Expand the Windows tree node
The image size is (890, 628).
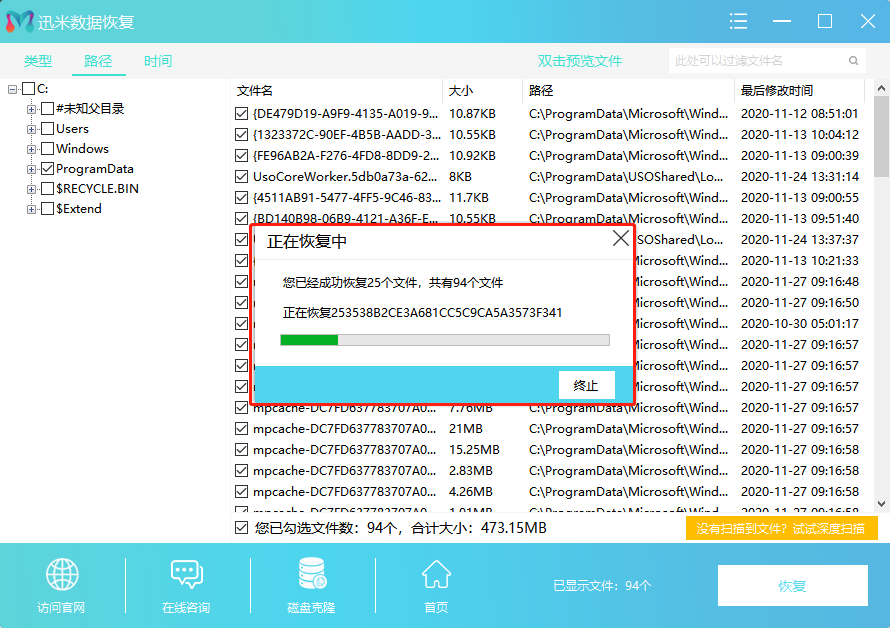[32, 149]
